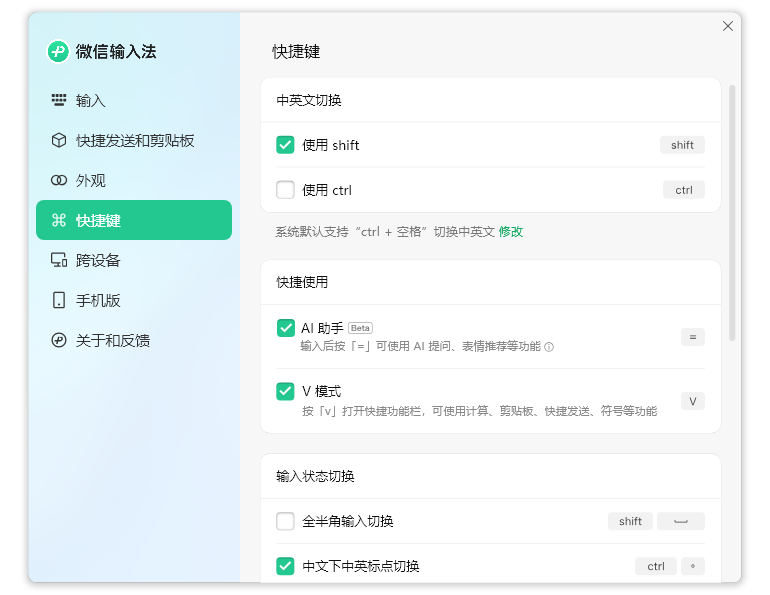Viewport: 770px width, 595px height.
Task: Disable the 使用 shift checkbox
Action: (285, 145)
